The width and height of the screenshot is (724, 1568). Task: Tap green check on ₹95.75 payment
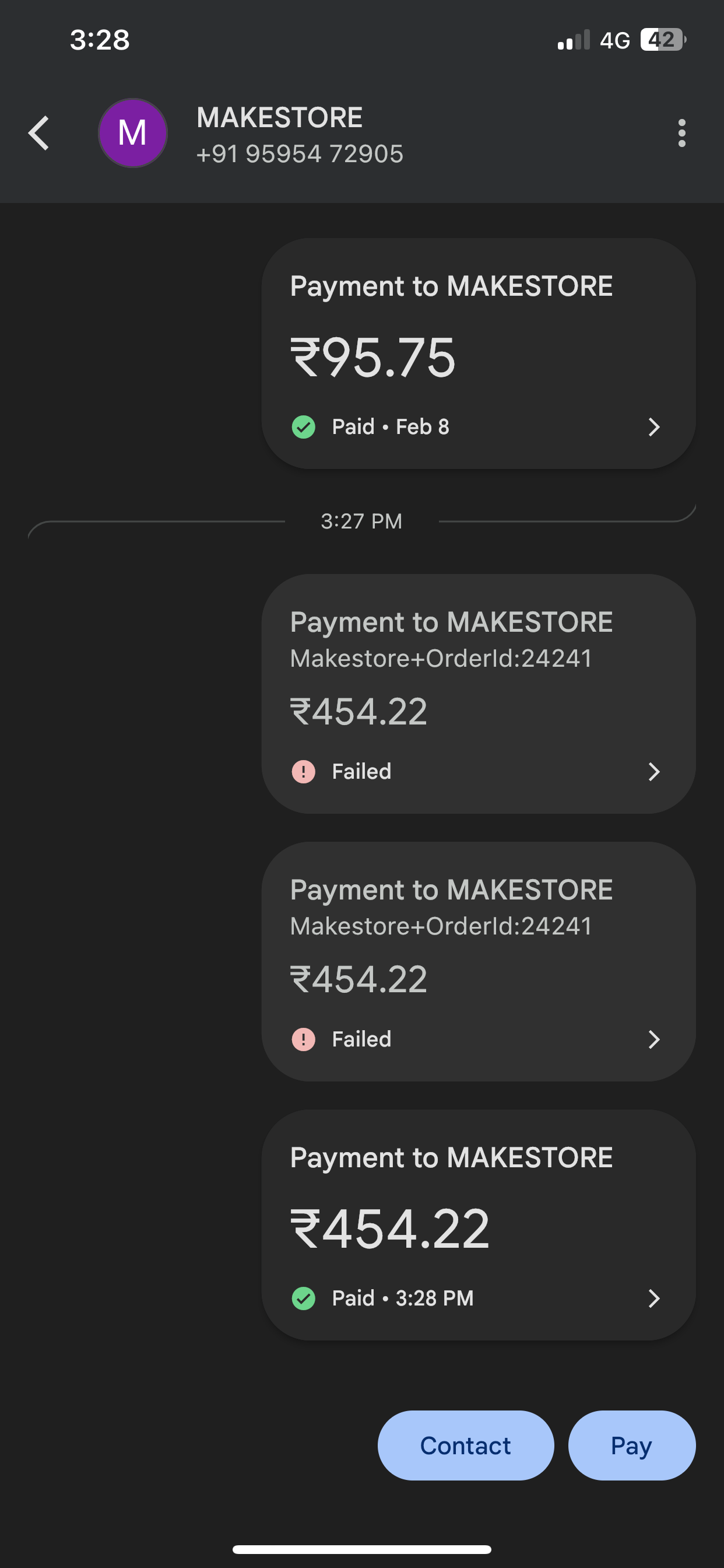(304, 426)
